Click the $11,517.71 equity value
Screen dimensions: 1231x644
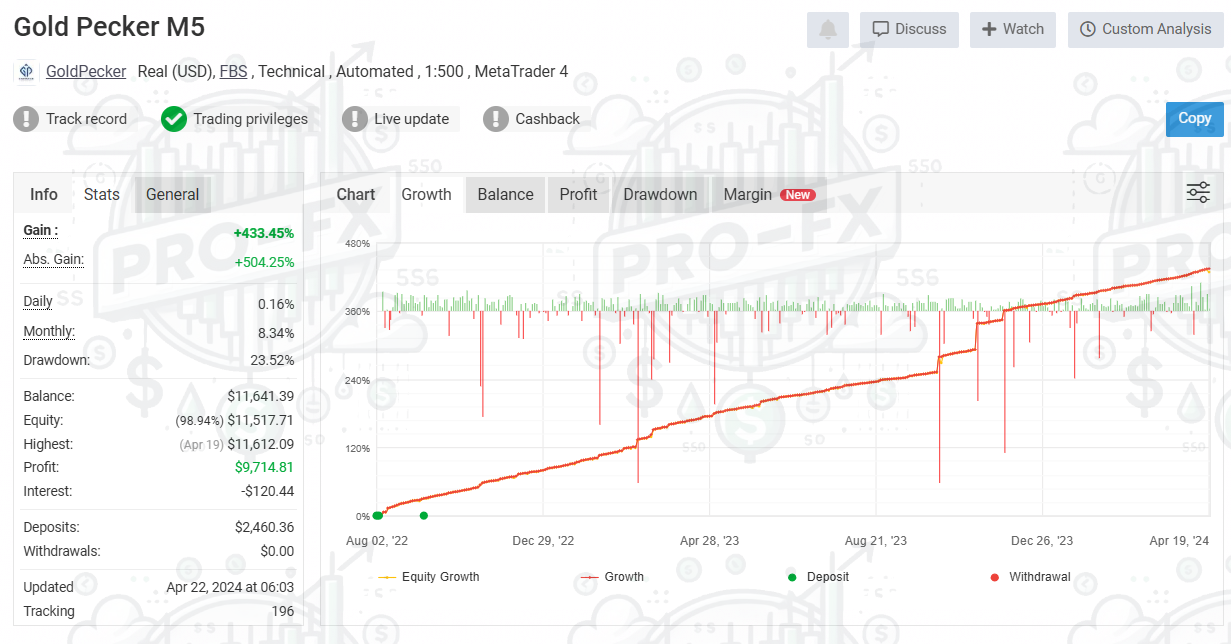(261, 420)
